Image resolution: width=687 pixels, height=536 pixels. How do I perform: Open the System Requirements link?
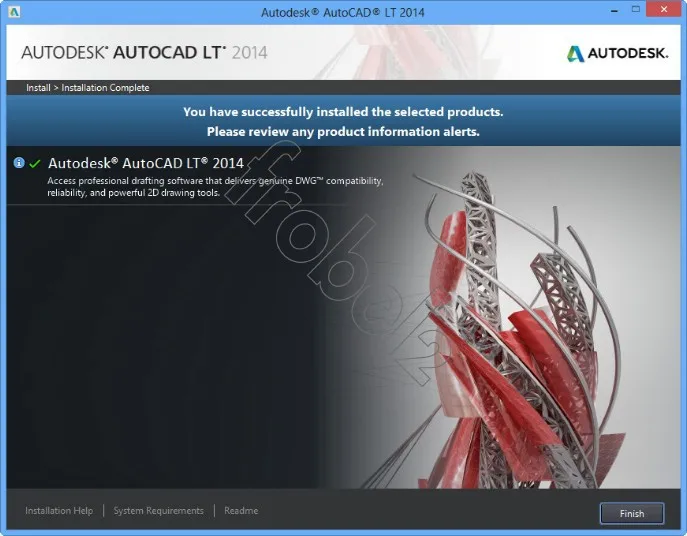(x=159, y=511)
